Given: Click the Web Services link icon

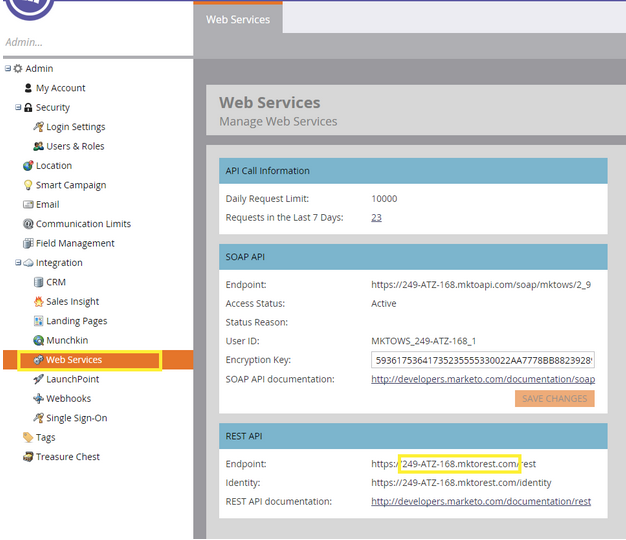Looking at the screenshot, I should point(38,360).
